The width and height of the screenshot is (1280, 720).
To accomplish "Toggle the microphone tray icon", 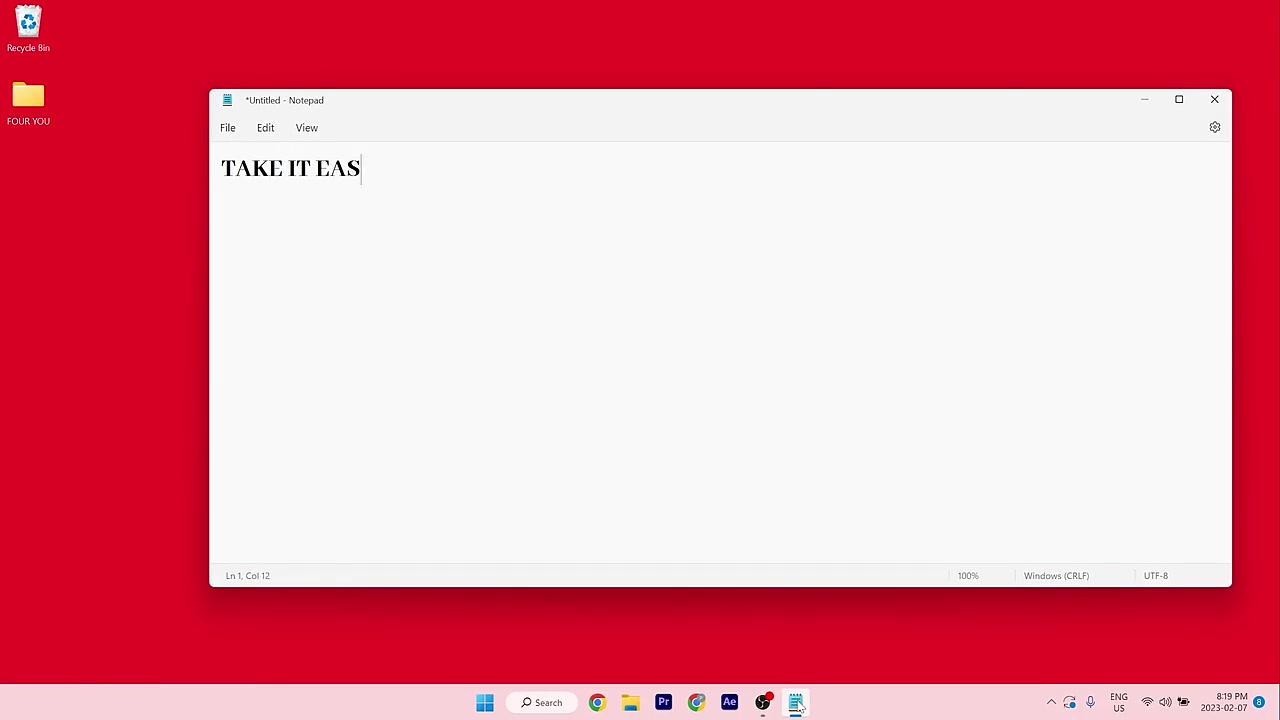I will click(1090, 702).
